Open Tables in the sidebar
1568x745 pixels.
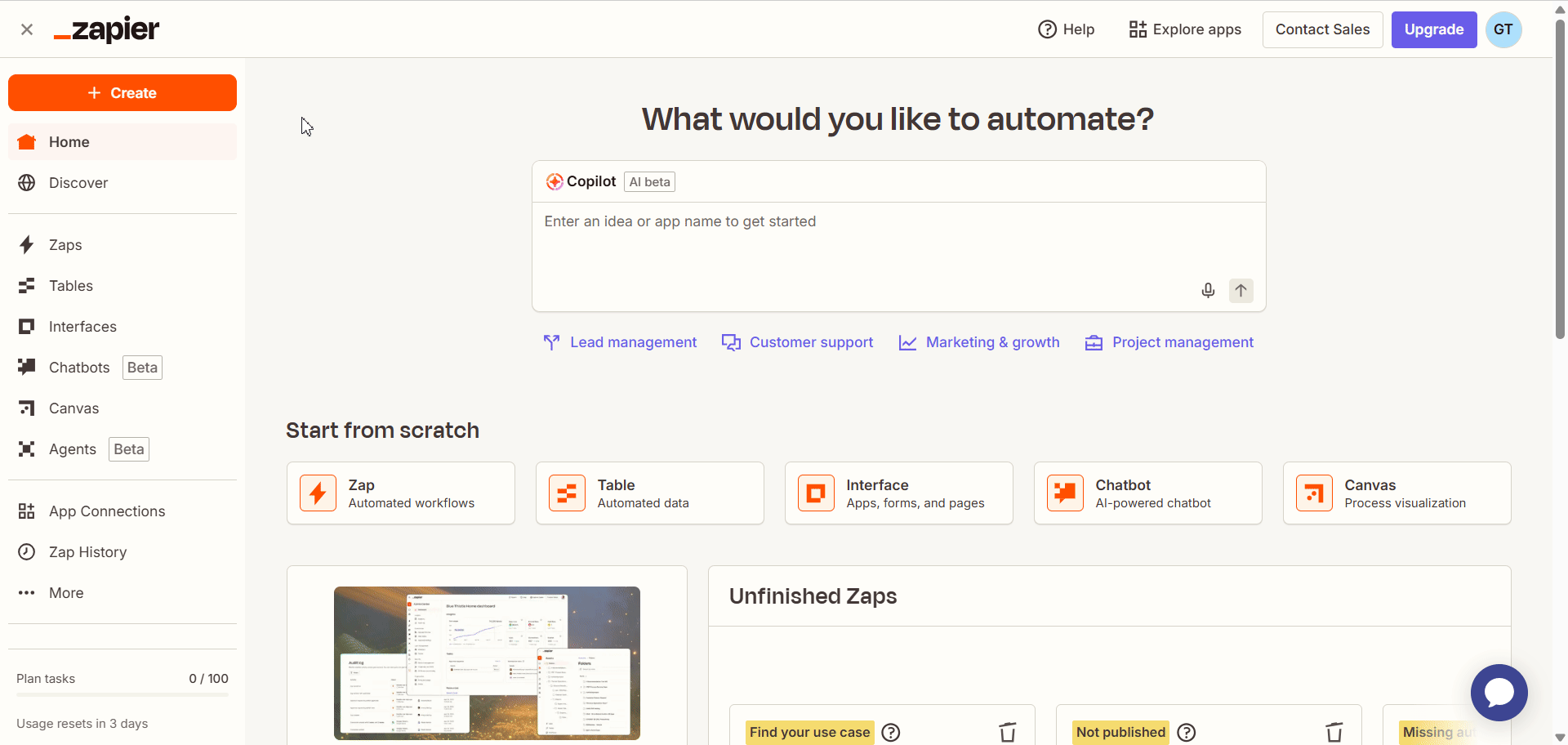pos(122,286)
